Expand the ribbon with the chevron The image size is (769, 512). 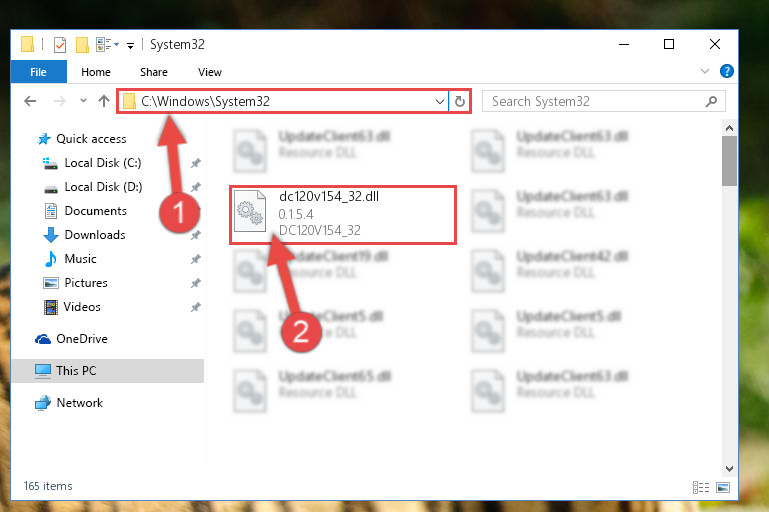(705, 71)
